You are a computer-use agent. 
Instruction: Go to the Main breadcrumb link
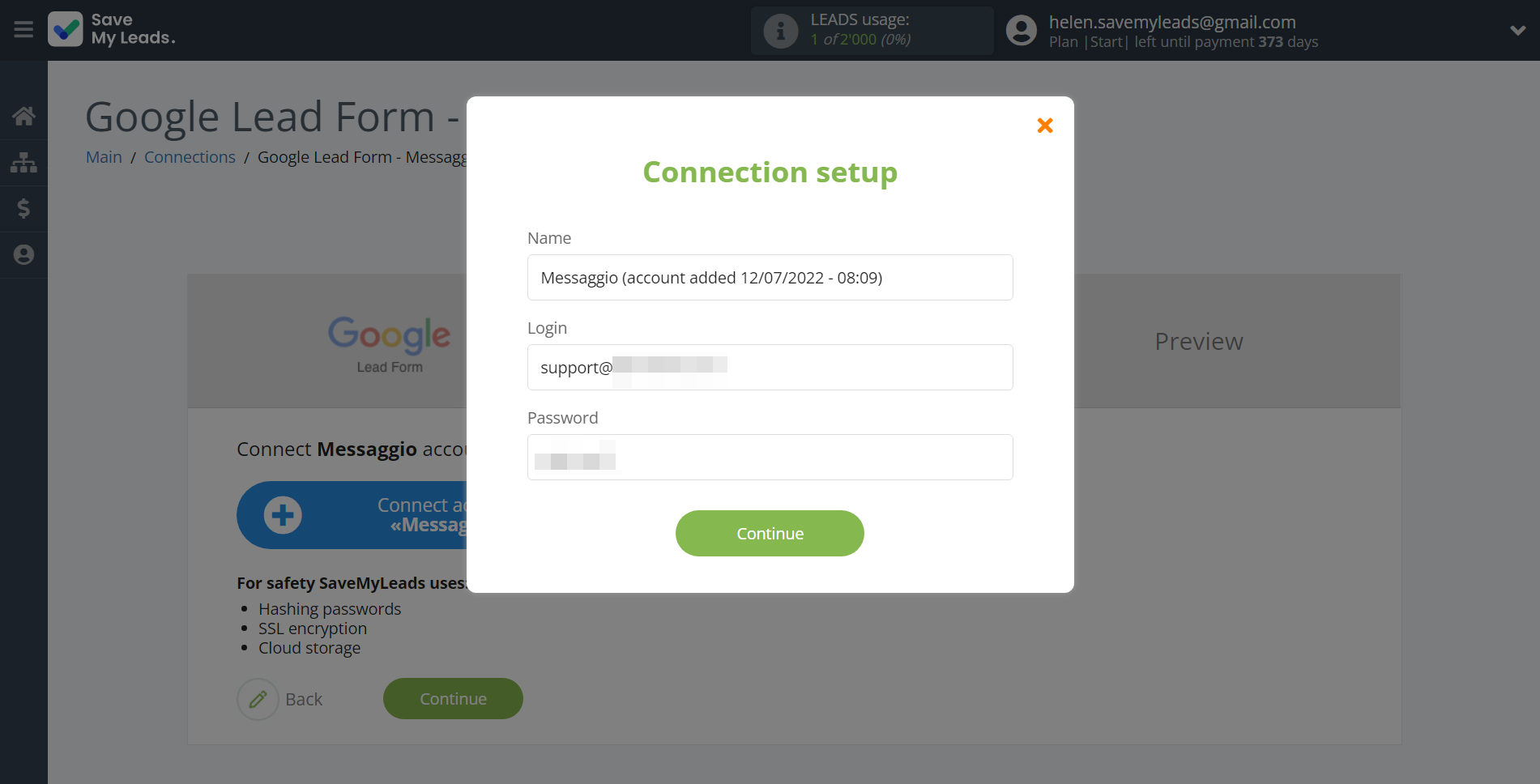point(104,157)
